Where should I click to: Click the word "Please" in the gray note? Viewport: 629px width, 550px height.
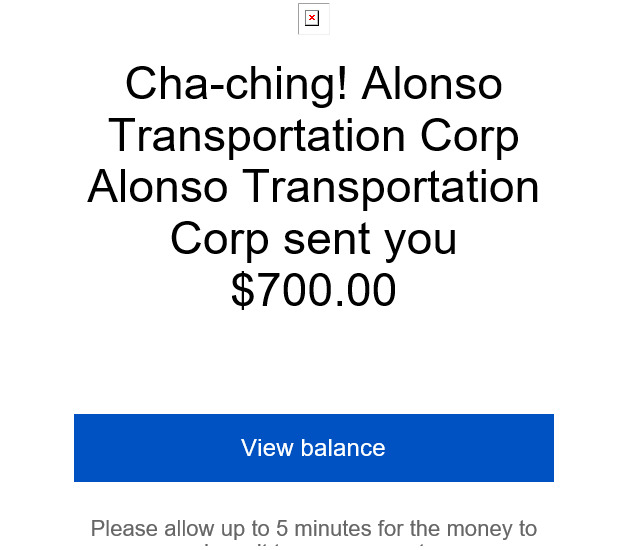(x=125, y=528)
